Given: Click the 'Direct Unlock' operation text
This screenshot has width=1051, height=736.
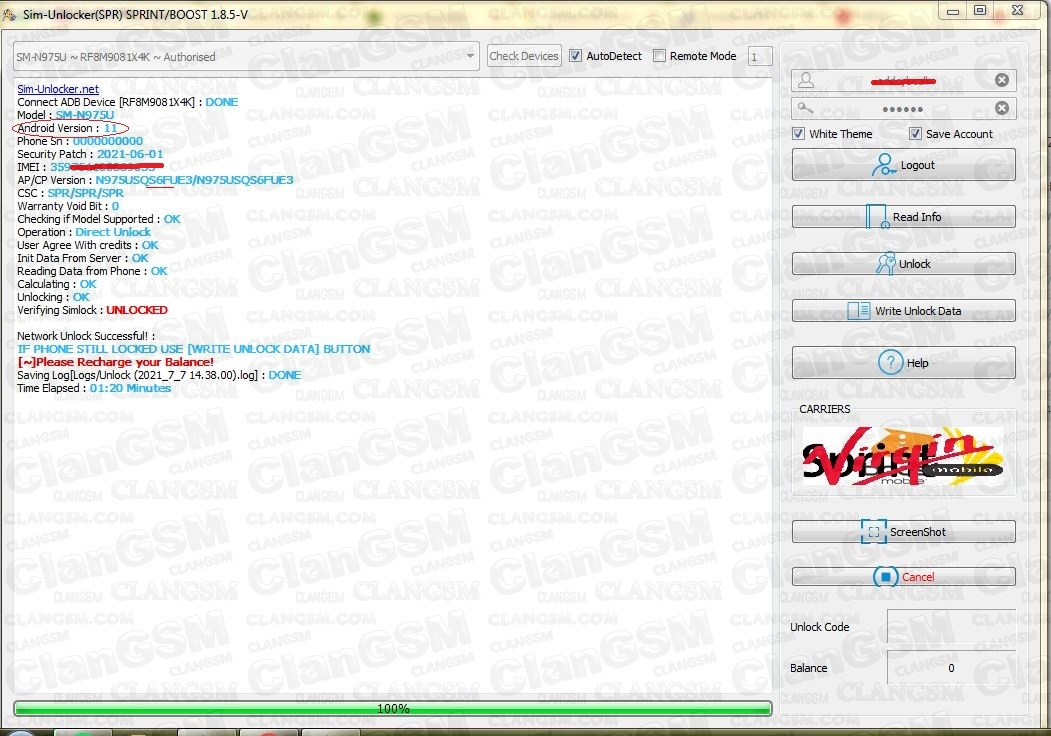Looking at the screenshot, I should pyautogui.click(x=113, y=232).
